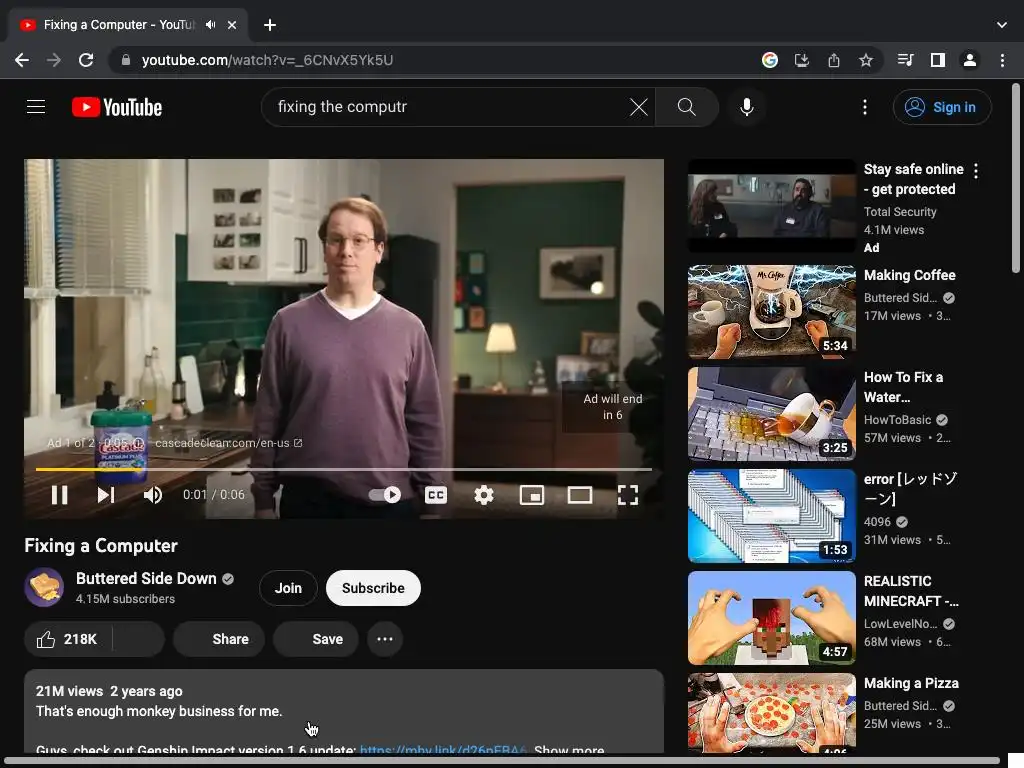
Task: Subscribe to Buttered Side Down
Action: [373, 588]
